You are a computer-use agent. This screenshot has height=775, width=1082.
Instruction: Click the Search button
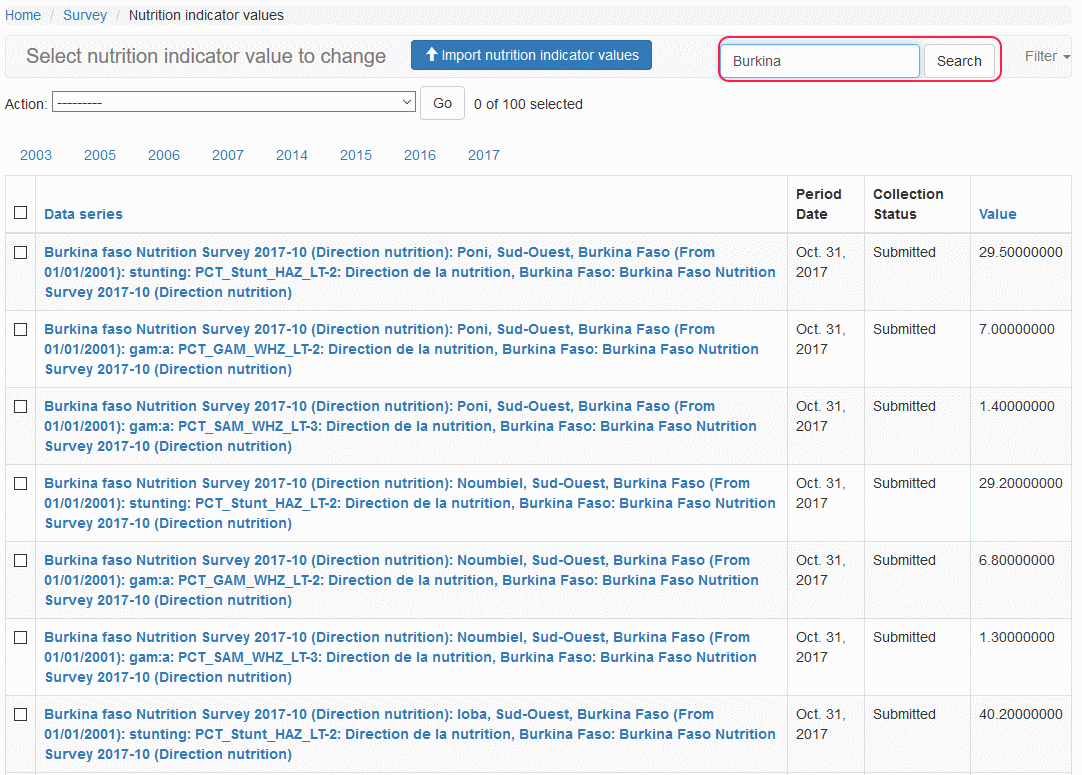[x=958, y=61]
